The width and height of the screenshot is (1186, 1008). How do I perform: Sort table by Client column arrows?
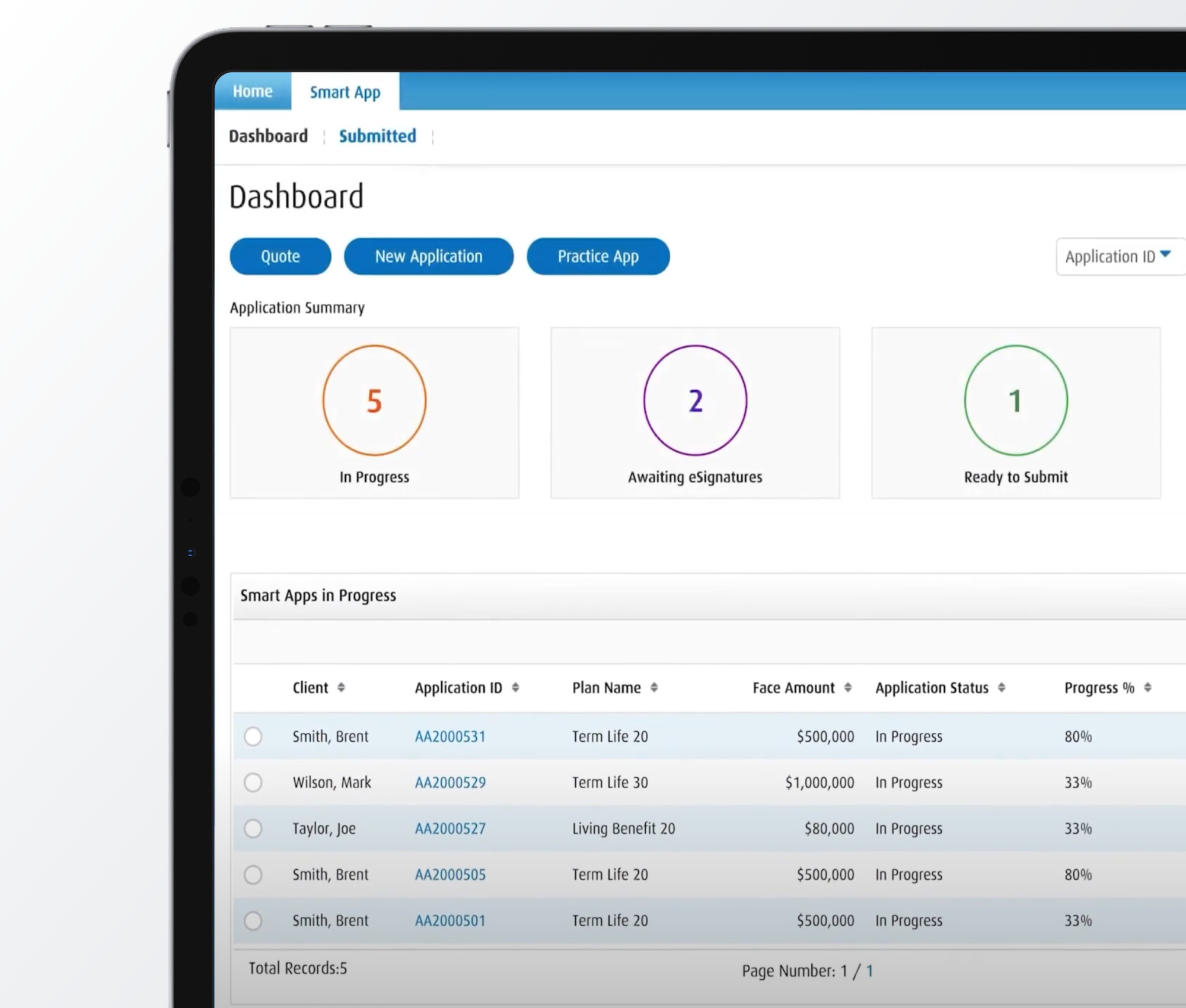coord(341,687)
